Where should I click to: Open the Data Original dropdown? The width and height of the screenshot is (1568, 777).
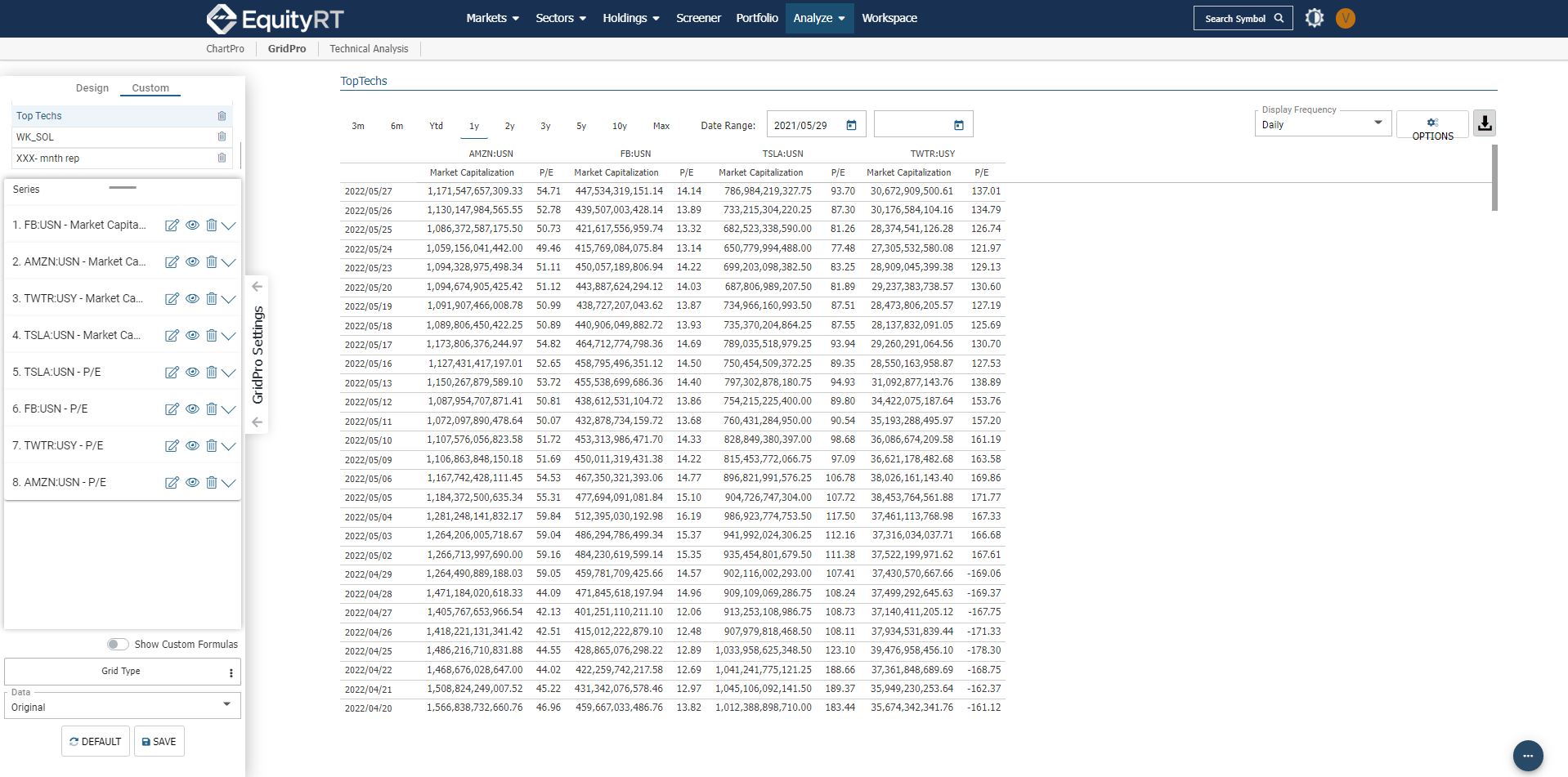(x=122, y=706)
